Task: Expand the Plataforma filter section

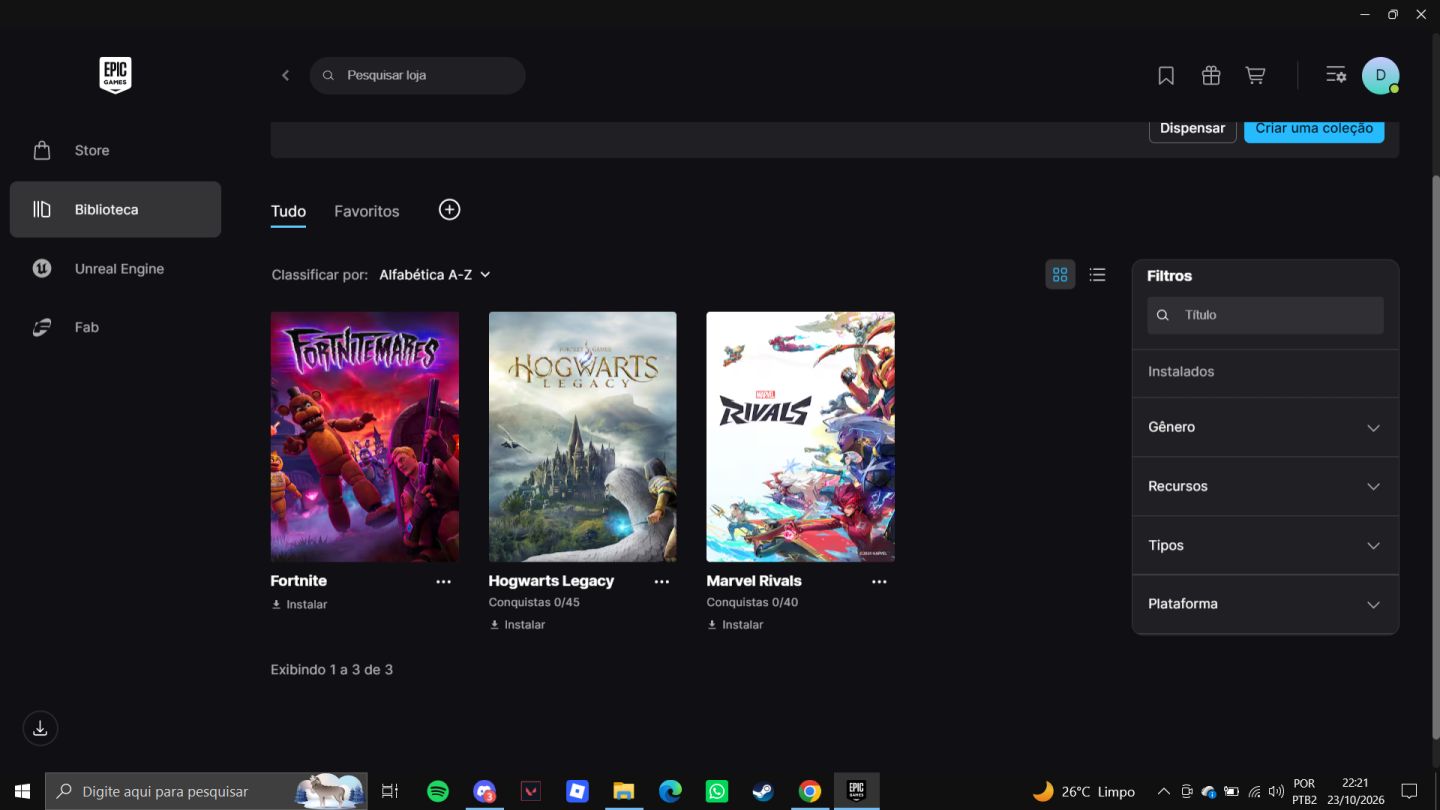Action: [1265, 604]
